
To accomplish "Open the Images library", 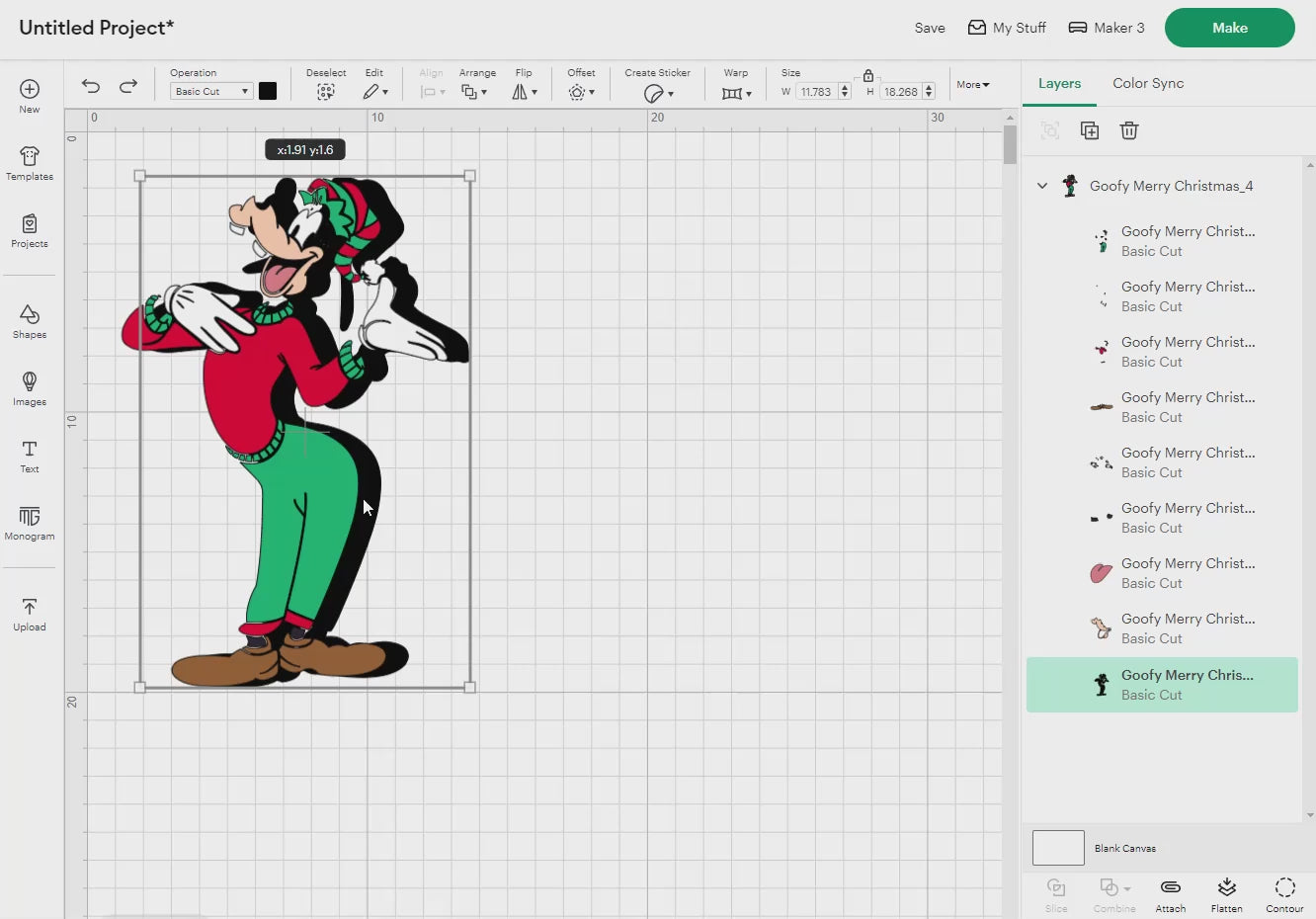I will coord(30,389).
